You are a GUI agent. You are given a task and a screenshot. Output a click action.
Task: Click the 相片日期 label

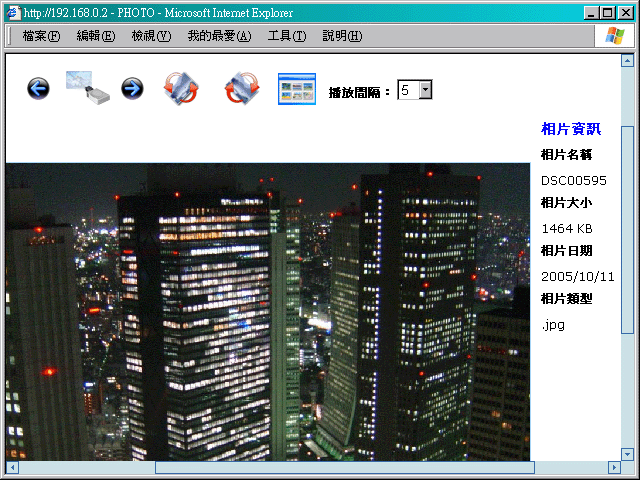point(566,251)
